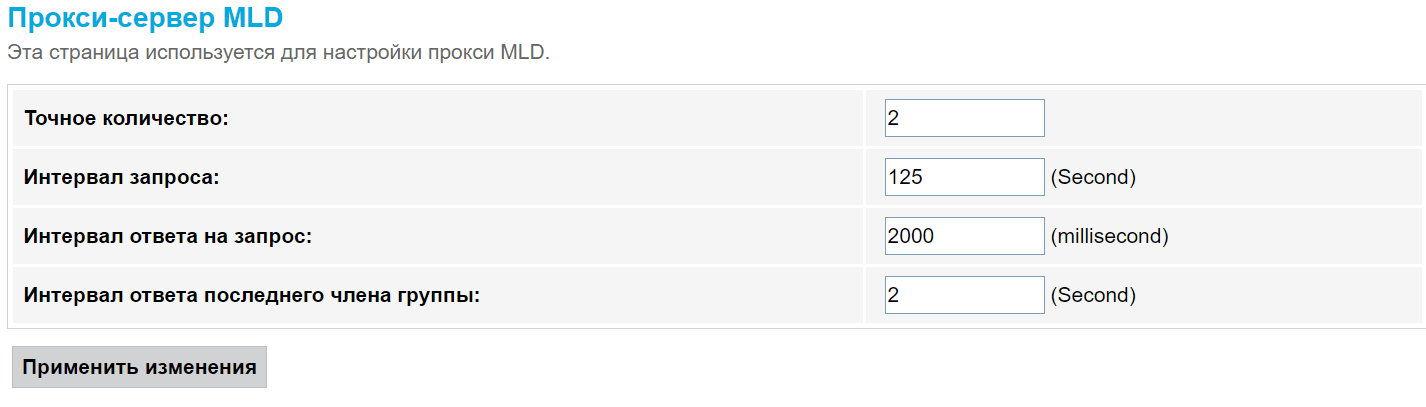This screenshot has width=1426, height=407.
Task: Focus the Интервал запроса input field
Action: click(x=964, y=177)
